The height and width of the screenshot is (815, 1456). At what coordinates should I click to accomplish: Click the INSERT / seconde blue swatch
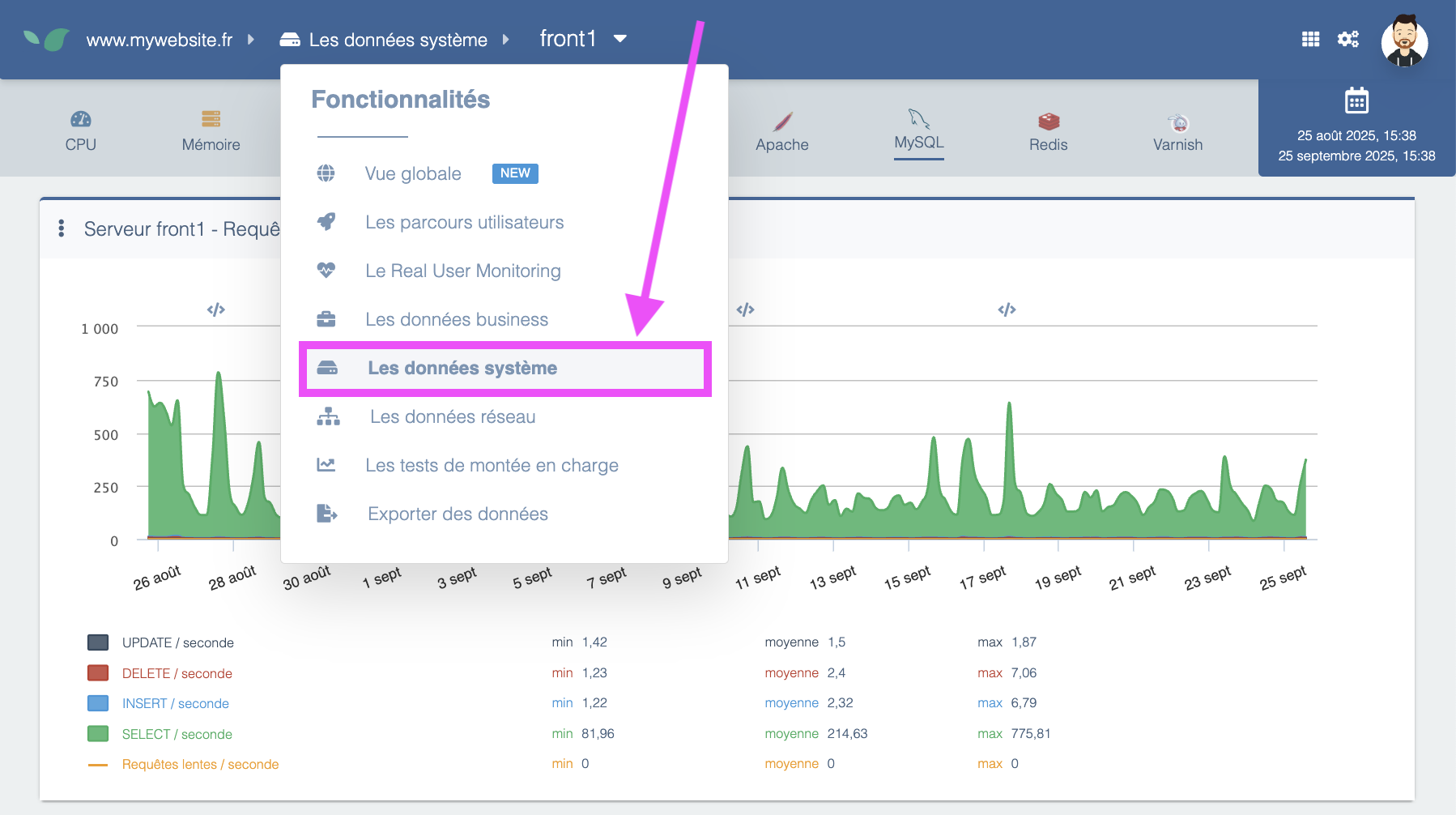click(98, 703)
